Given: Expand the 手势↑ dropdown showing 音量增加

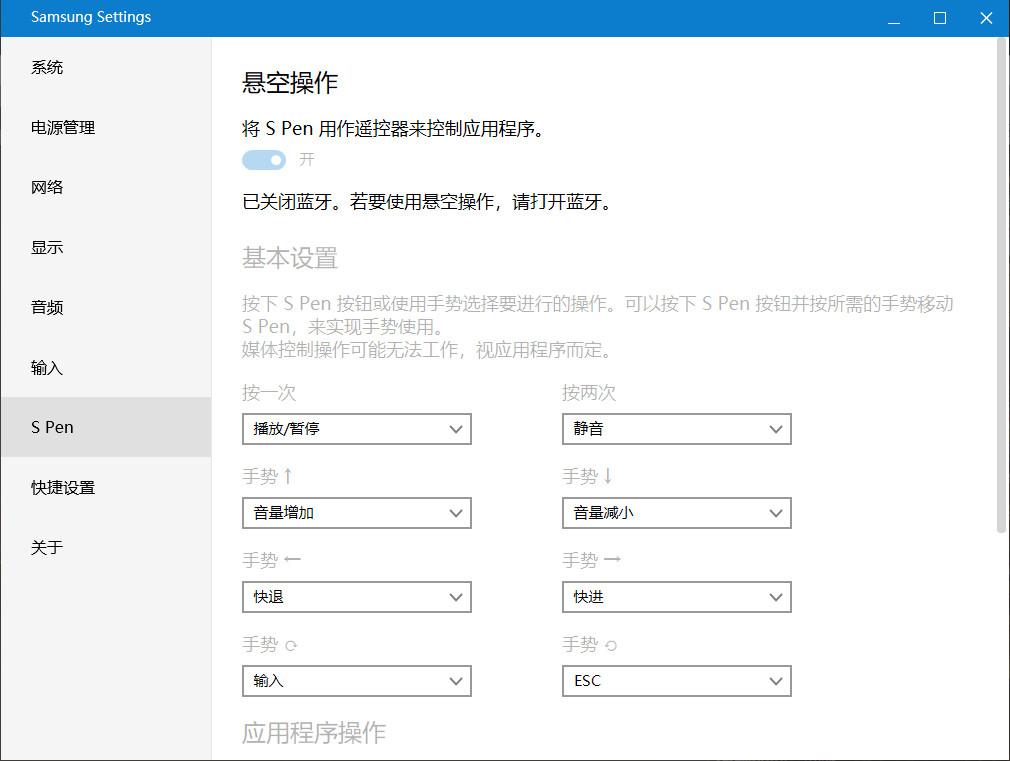Looking at the screenshot, I should [356, 513].
